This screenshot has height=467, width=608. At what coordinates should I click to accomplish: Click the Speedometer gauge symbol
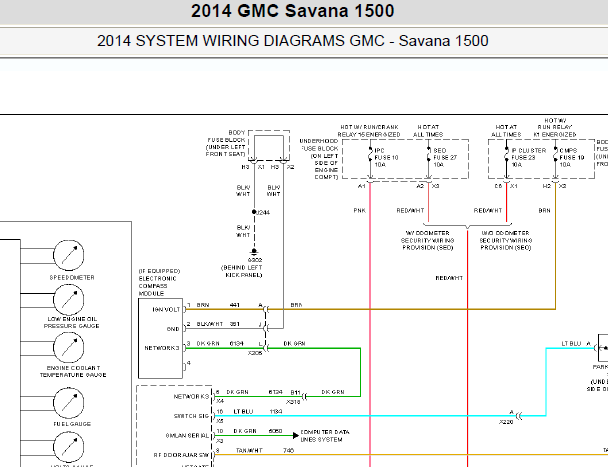[68, 255]
